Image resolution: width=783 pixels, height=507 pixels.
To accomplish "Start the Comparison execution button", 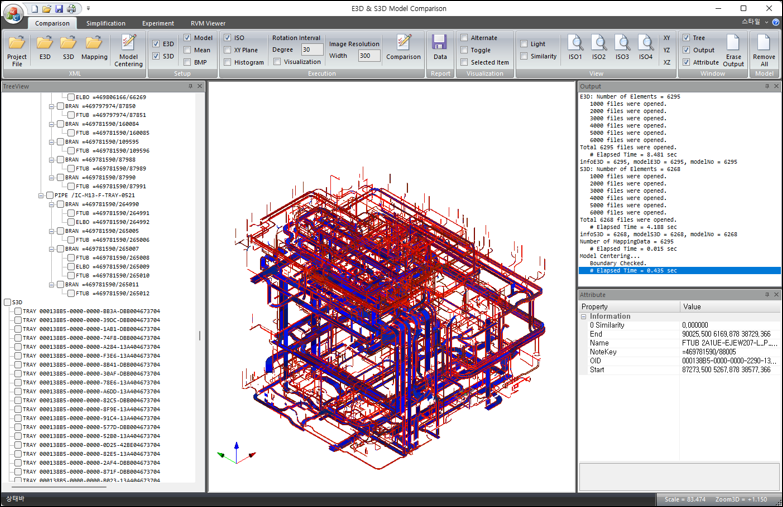I will 403,46.
